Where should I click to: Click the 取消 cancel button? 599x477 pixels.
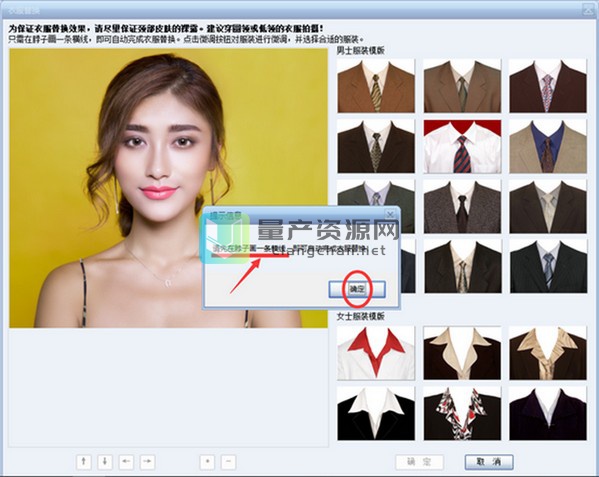point(489,462)
